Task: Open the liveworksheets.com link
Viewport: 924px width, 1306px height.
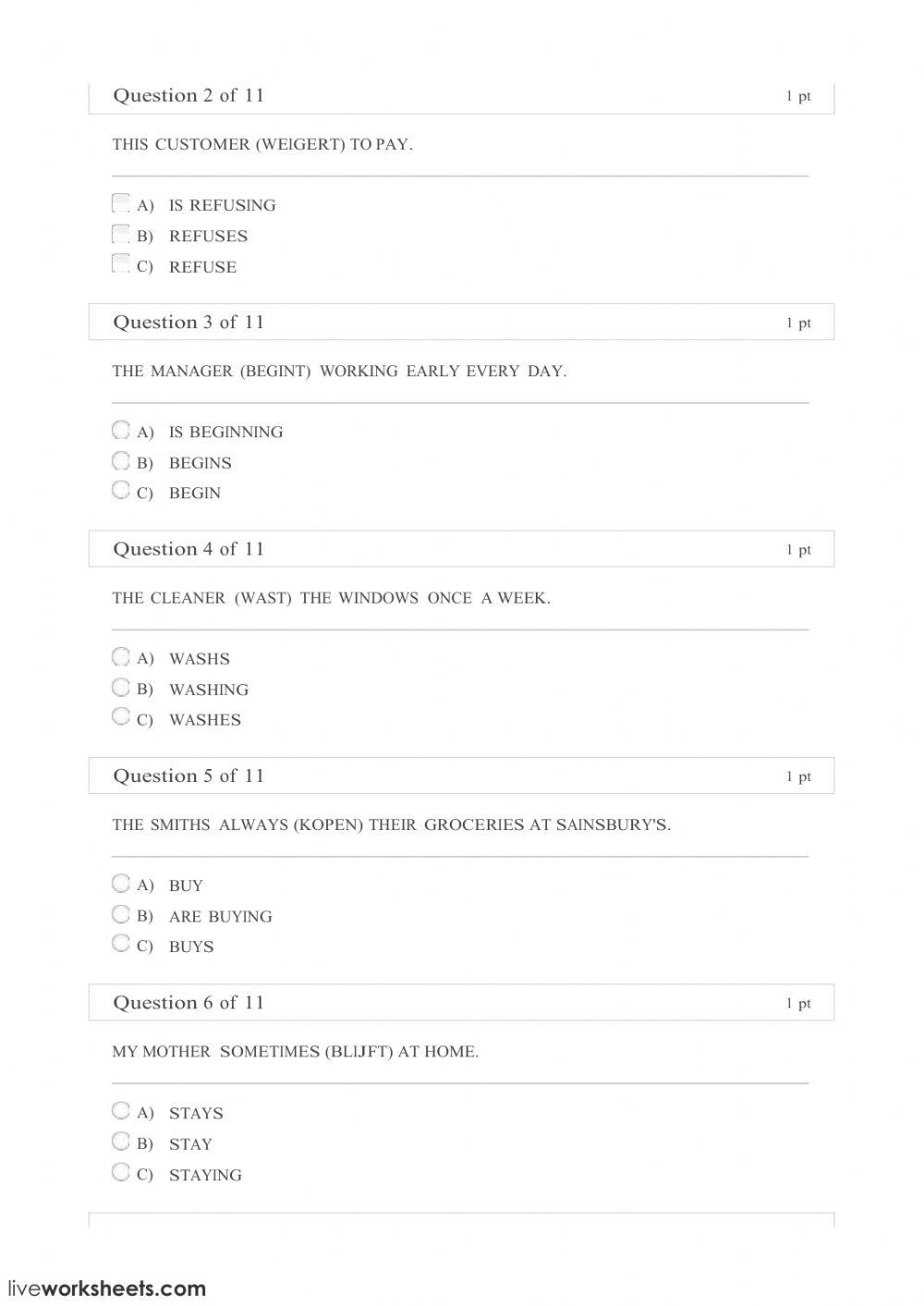Action: pyautogui.click(x=106, y=1288)
